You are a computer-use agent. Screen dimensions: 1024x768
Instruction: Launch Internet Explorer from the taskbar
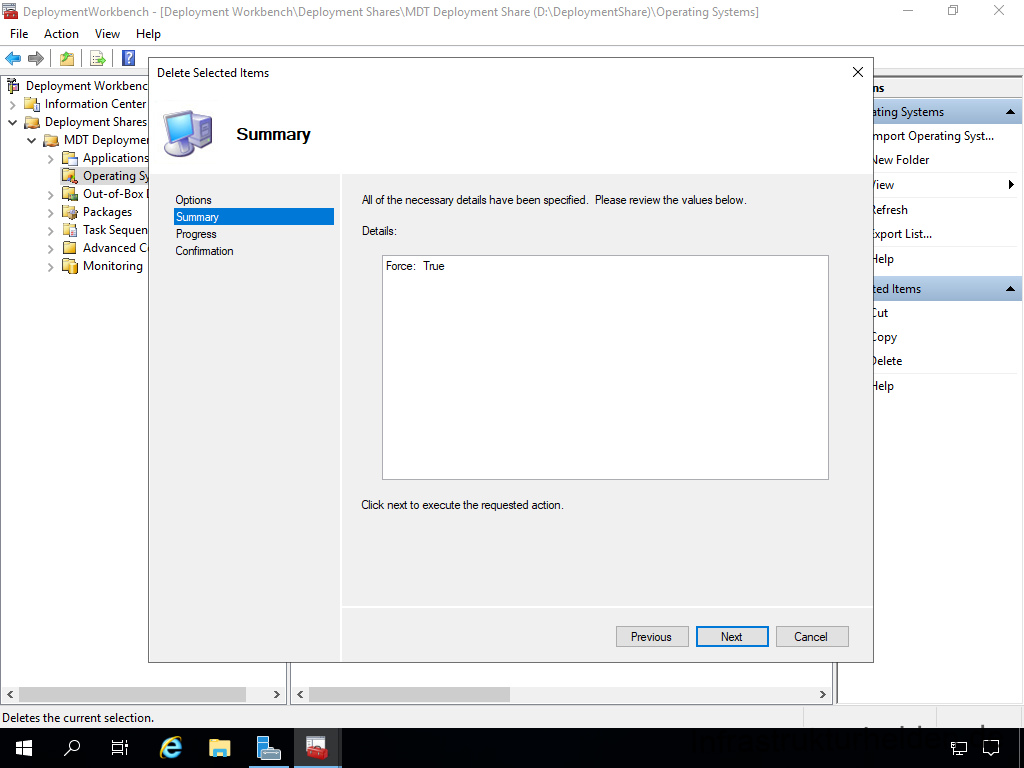point(170,748)
